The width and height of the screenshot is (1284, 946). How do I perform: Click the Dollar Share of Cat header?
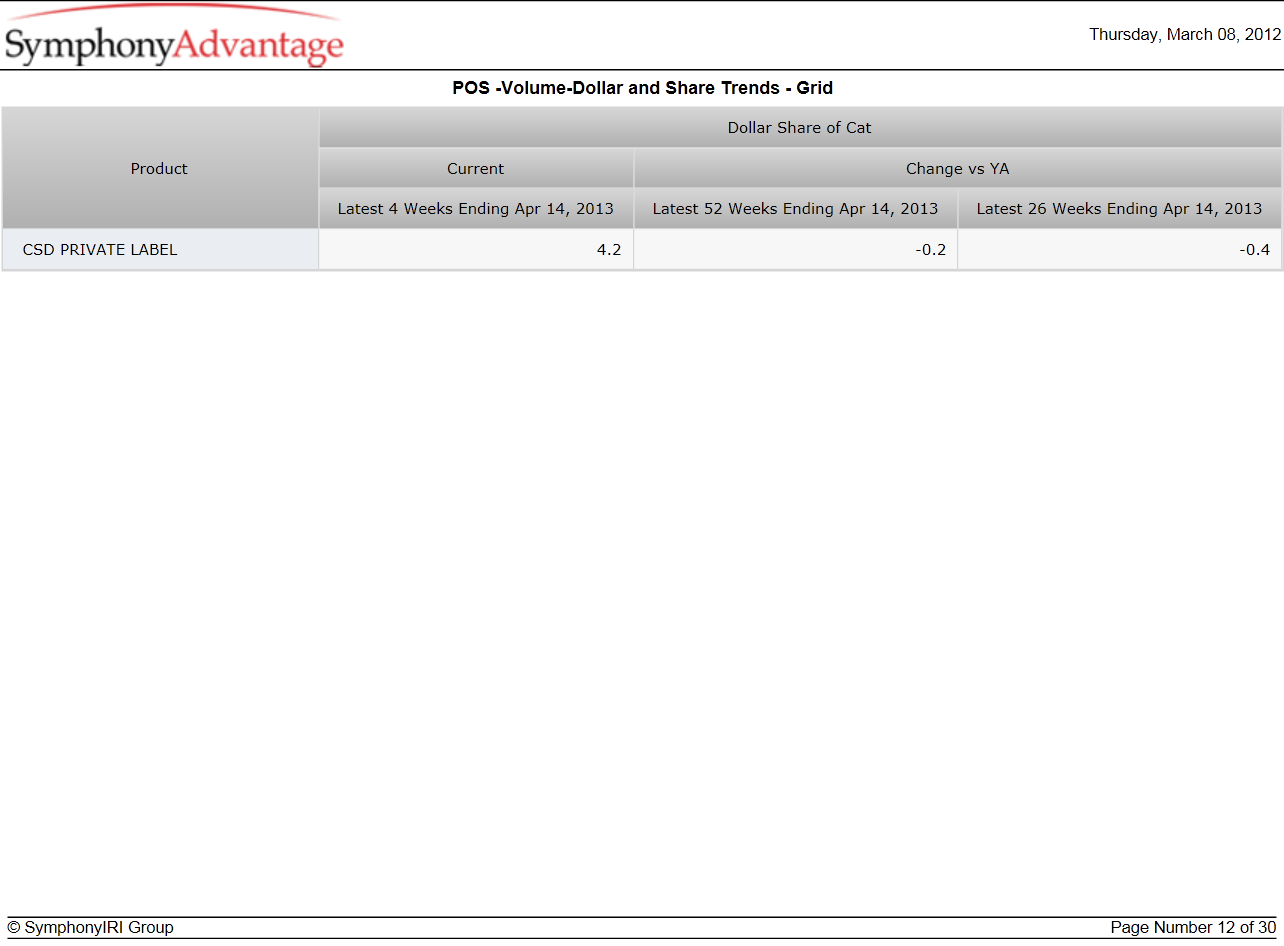click(x=800, y=128)
